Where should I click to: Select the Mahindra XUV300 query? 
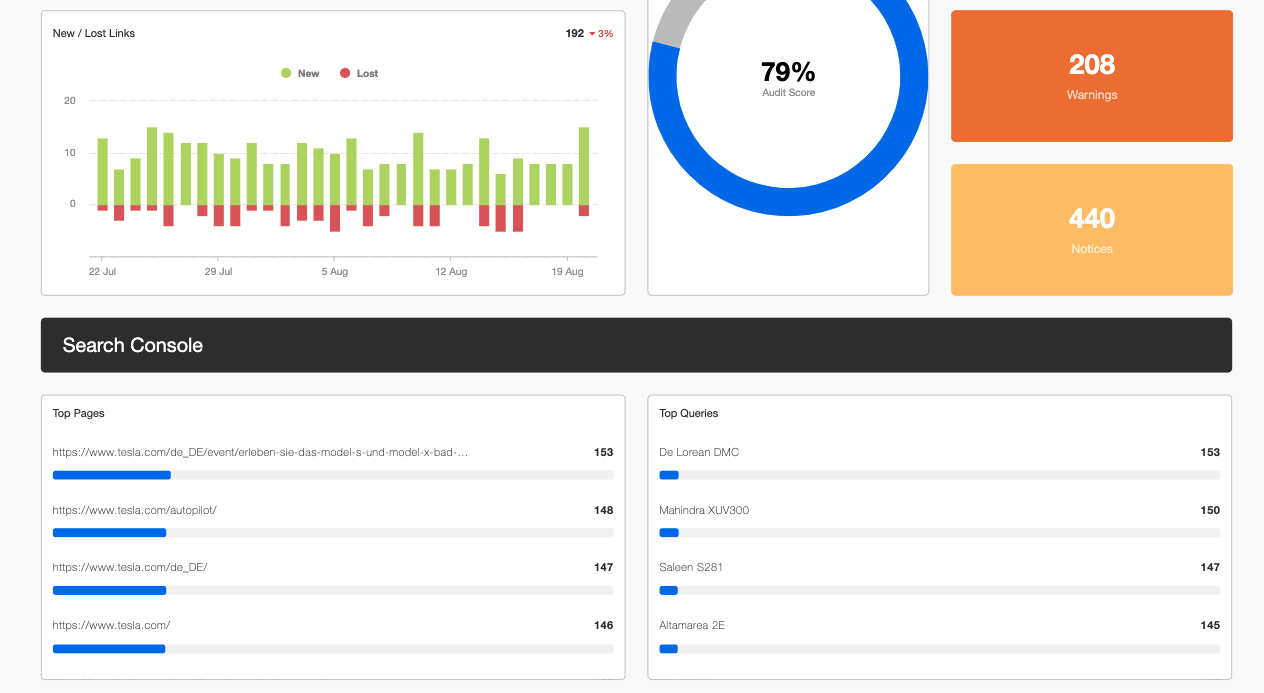(704, 510)
